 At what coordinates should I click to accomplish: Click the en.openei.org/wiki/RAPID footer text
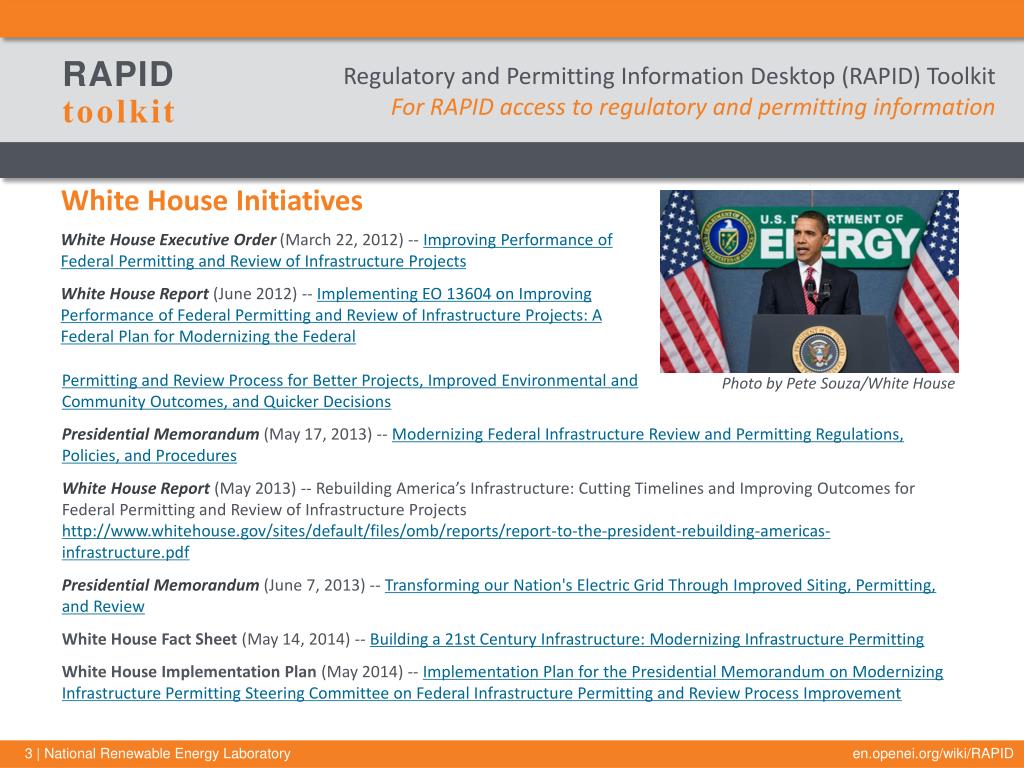933,754
